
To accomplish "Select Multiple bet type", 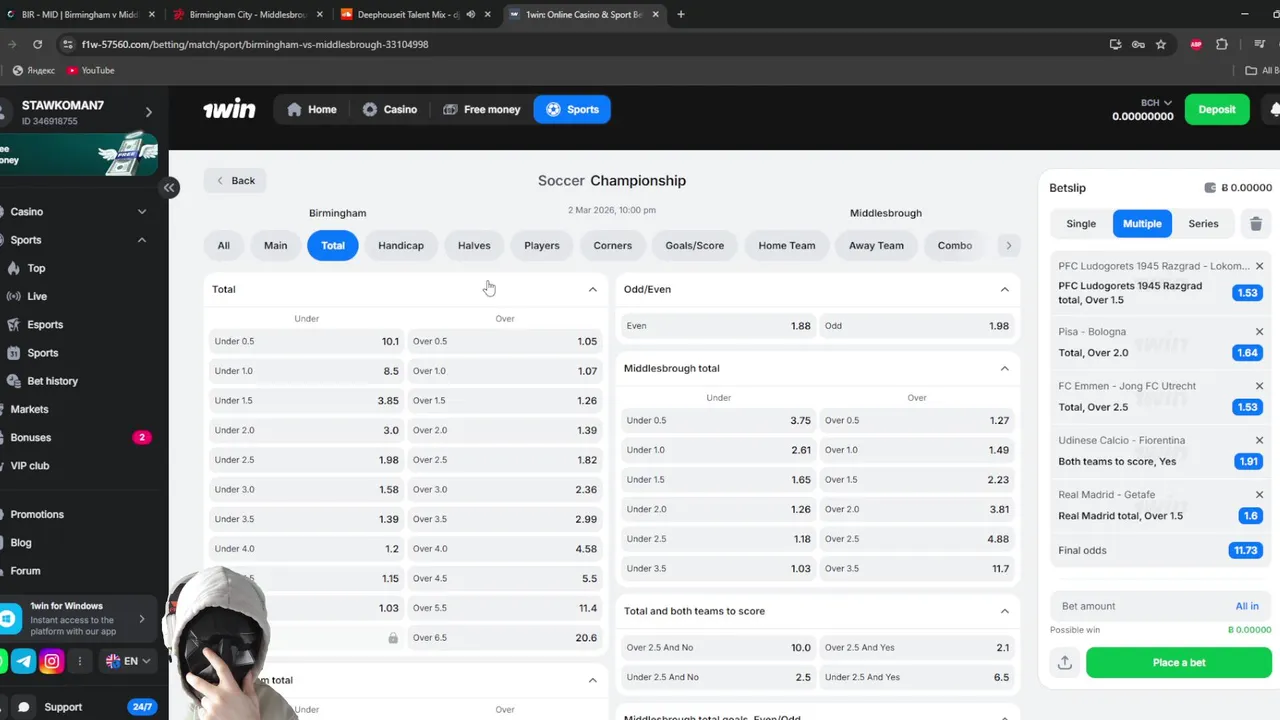I will [1142, 224].
